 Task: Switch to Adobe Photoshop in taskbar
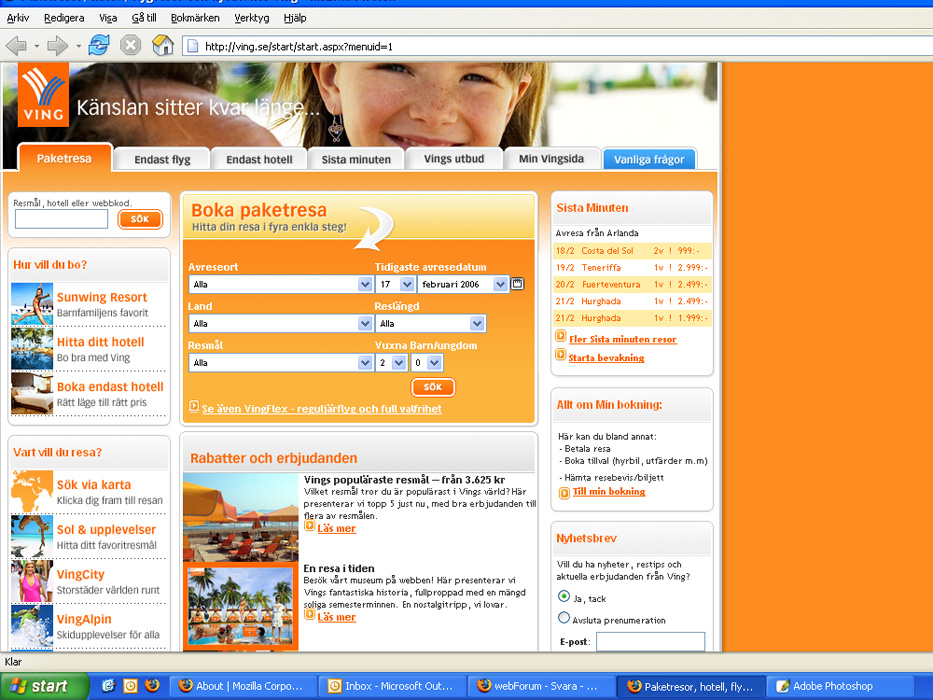tap(840, 686)
